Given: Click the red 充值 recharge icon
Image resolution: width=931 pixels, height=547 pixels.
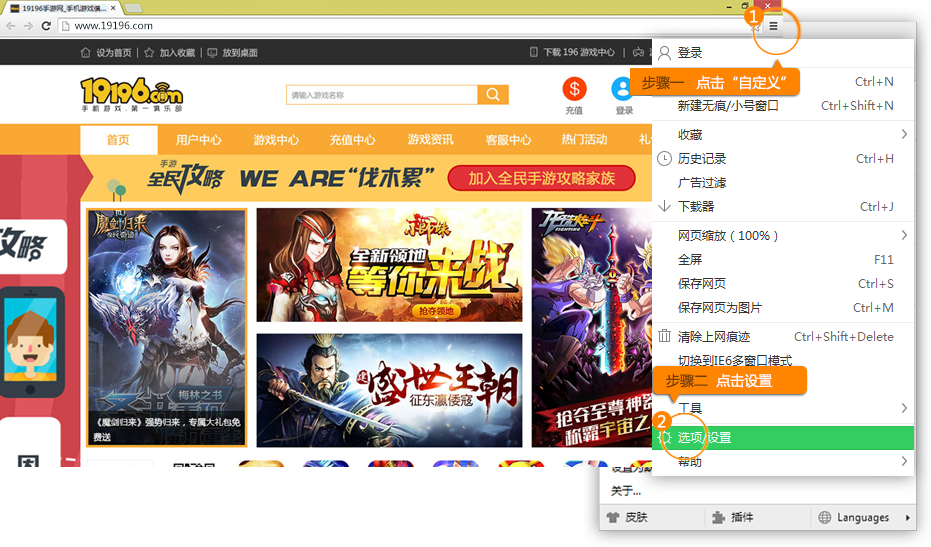Looking at the screenshot, I should 574,89.
